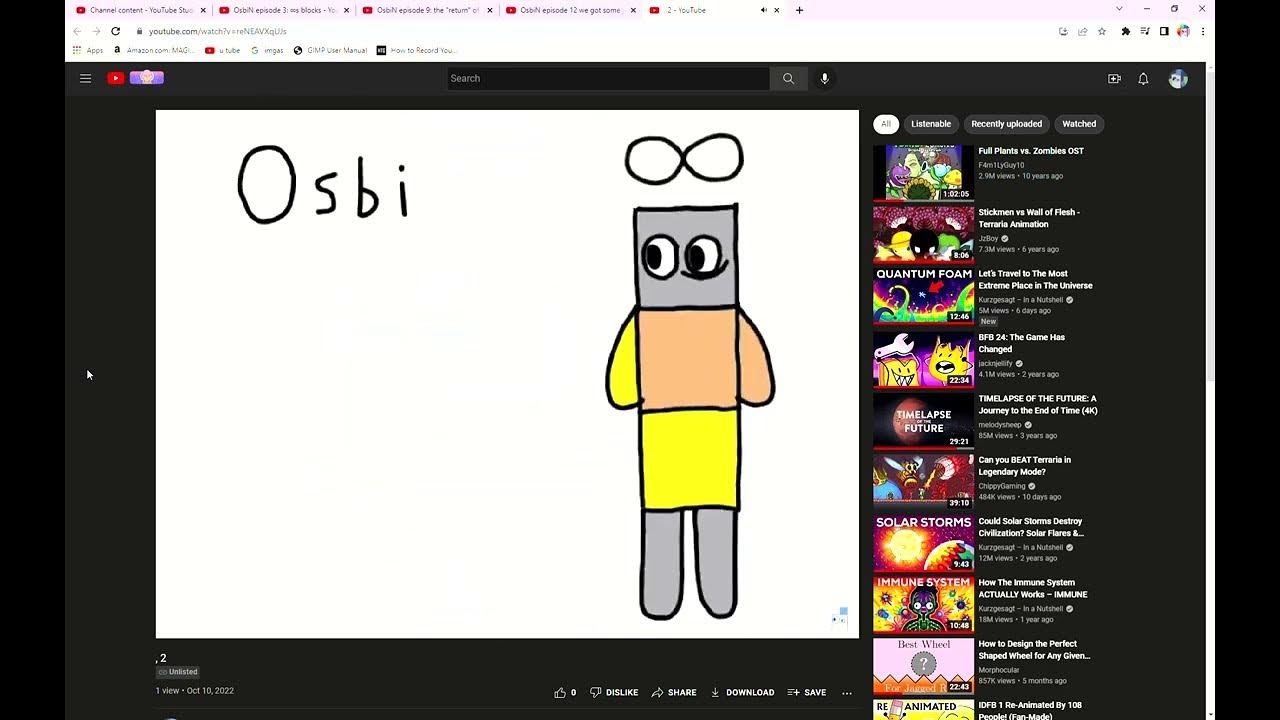Click the DISLIKE button
The image size is (1280, 720).
pyautogui.click(x=613, y=692)
